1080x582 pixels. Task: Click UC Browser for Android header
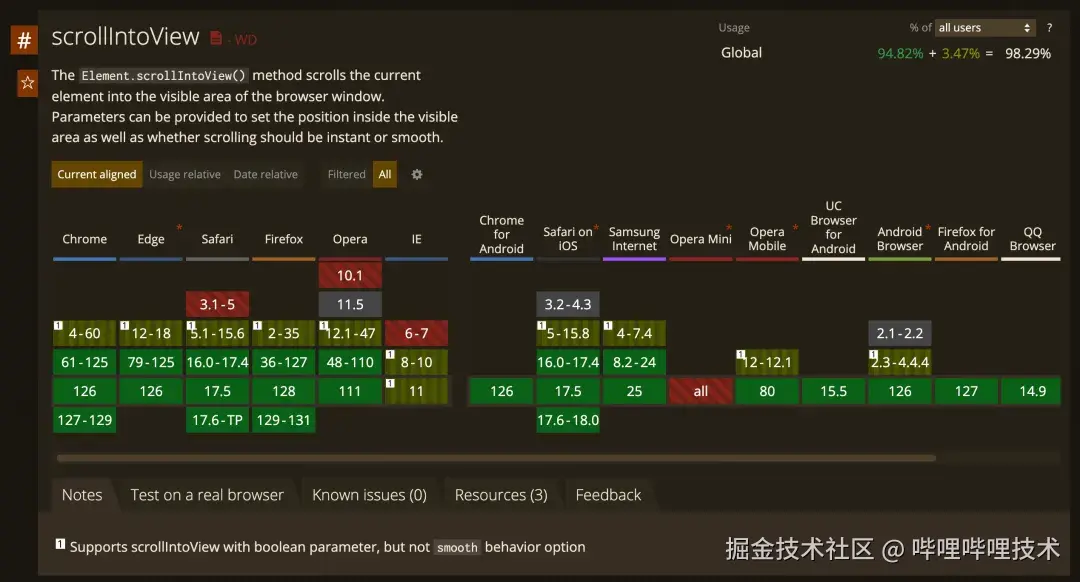click(833, 227)
